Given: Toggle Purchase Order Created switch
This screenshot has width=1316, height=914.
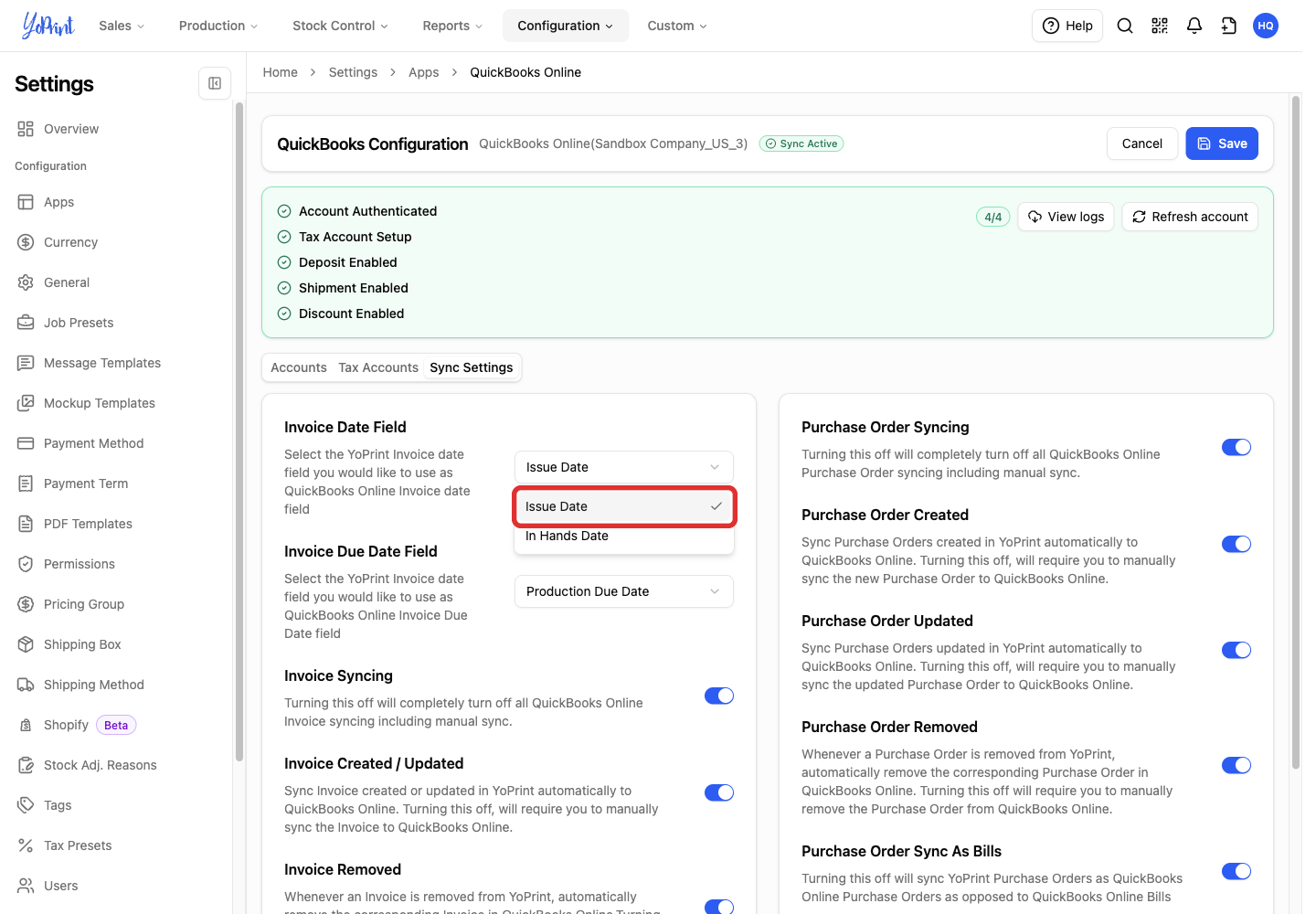Looking at the screenshot, I should [x=1236, y=544].
